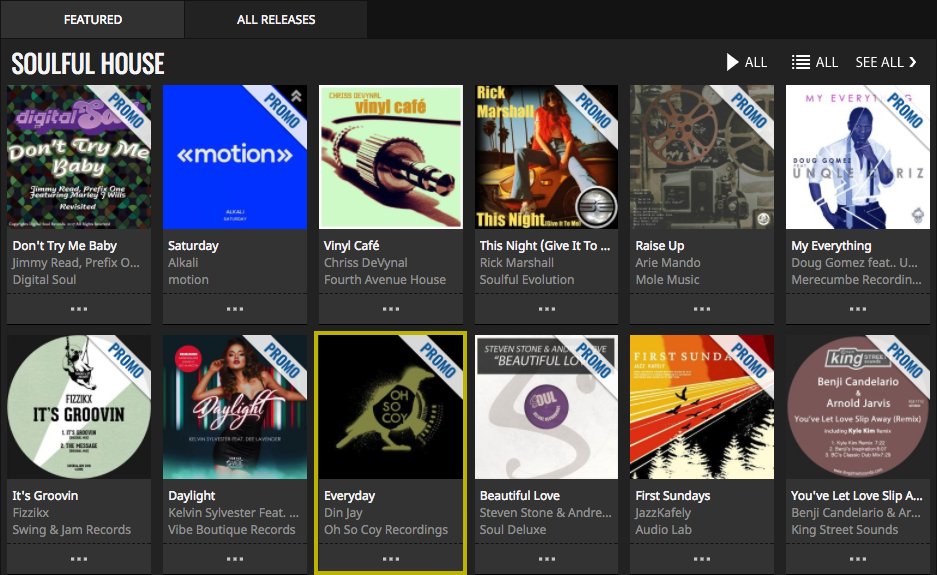Viewport: 937px width, 575px height.
Task: Open the It's Groovin release title
Action: tap(45, 496)
